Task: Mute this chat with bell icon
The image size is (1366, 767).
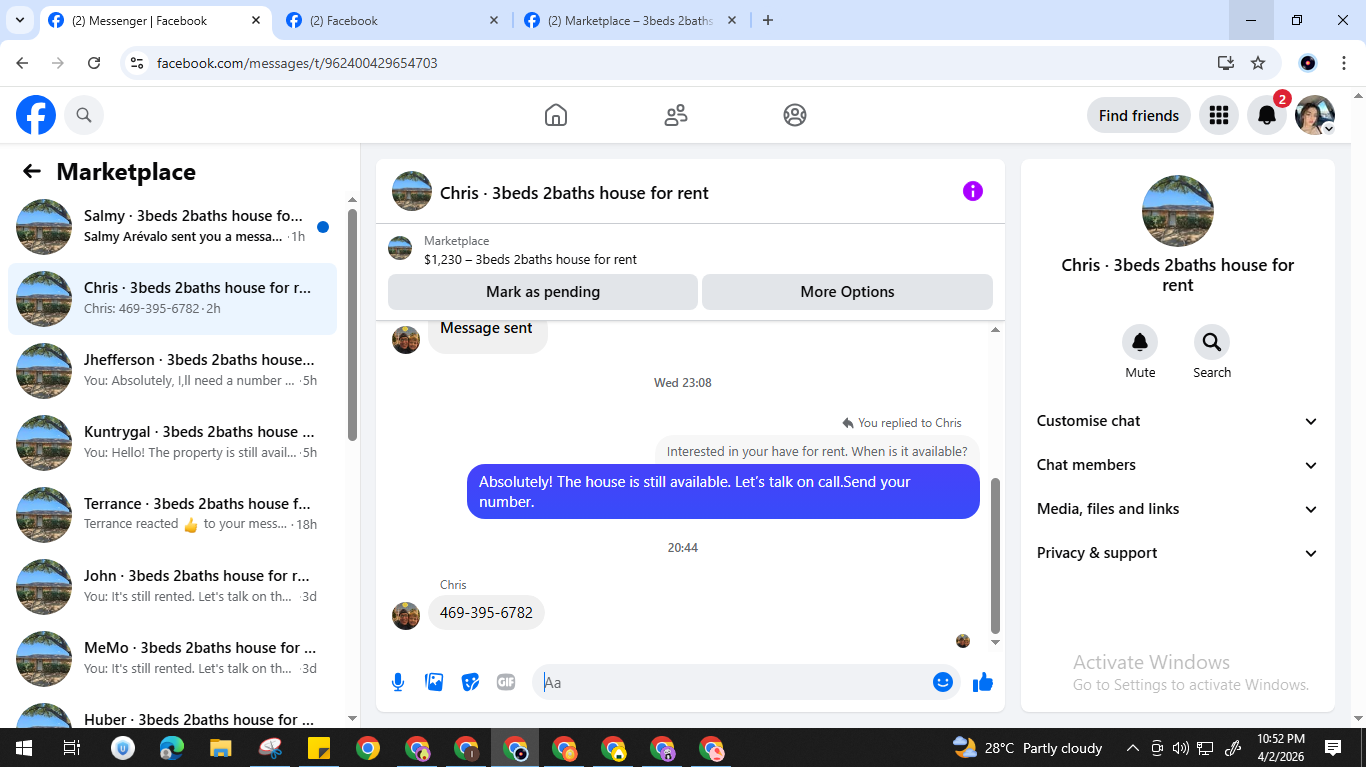Action: (x=1140, y=342)
